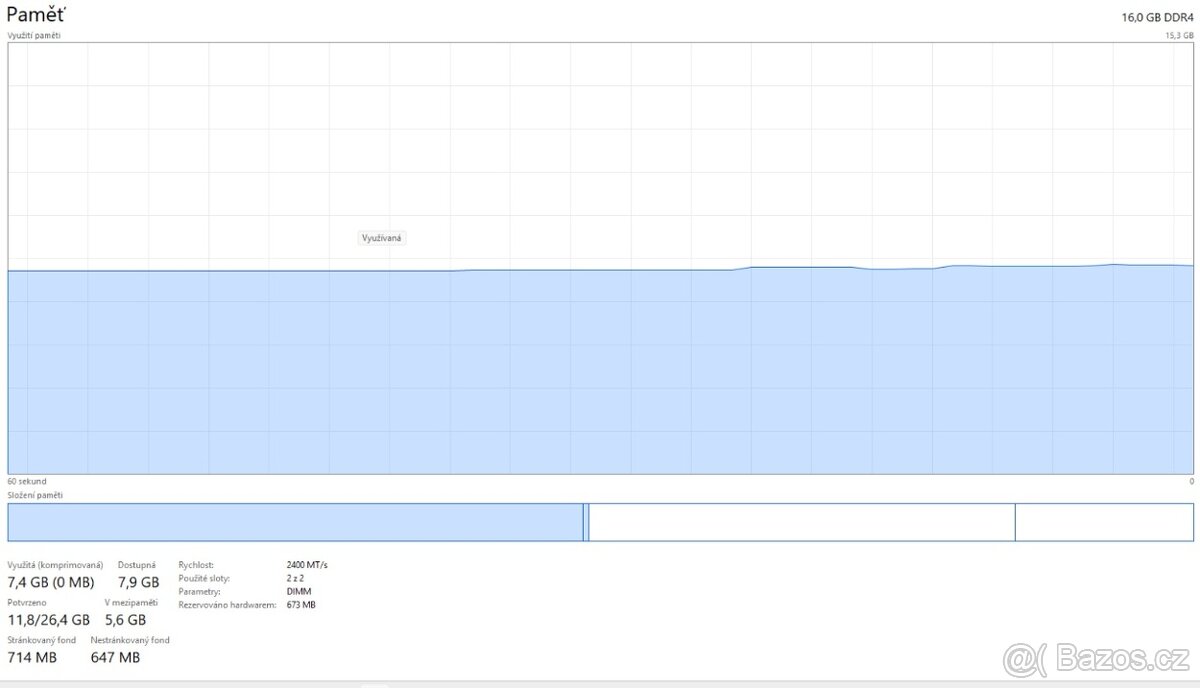Select the 2 z 2 slots value

[295, 578]
